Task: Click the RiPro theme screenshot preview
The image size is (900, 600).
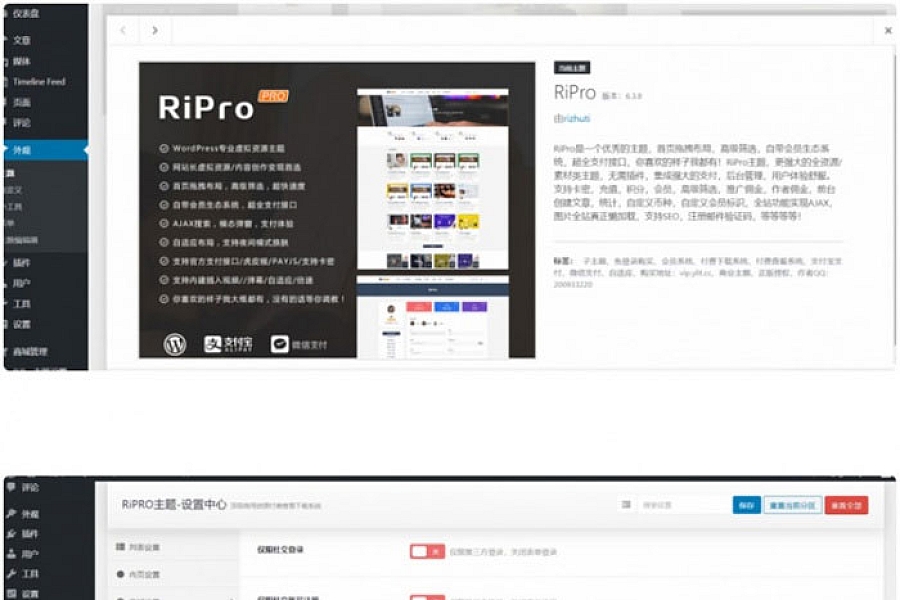Action: tap(337, 210)
